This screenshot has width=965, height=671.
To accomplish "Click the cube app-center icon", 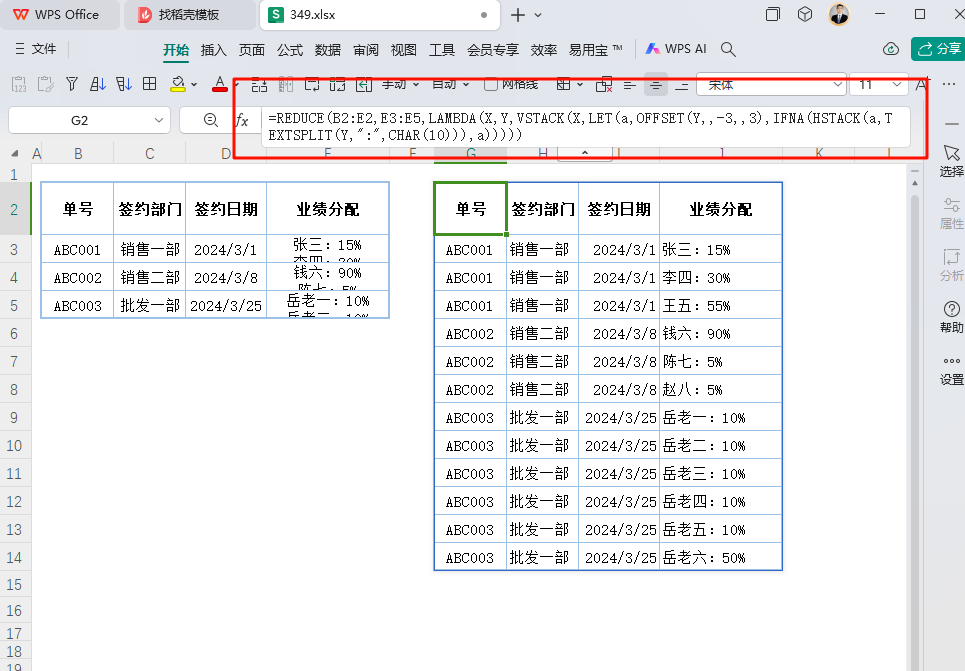I will tap(805, 14).
